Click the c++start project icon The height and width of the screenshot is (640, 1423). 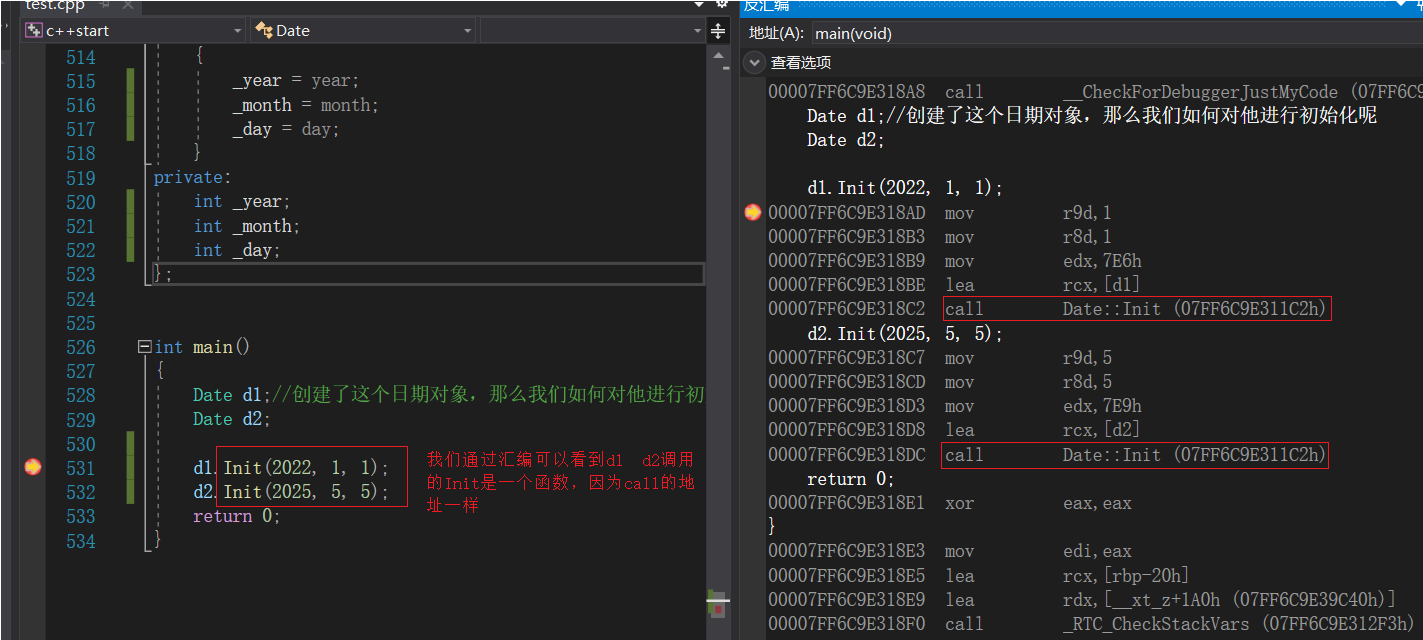pos(32,31)
